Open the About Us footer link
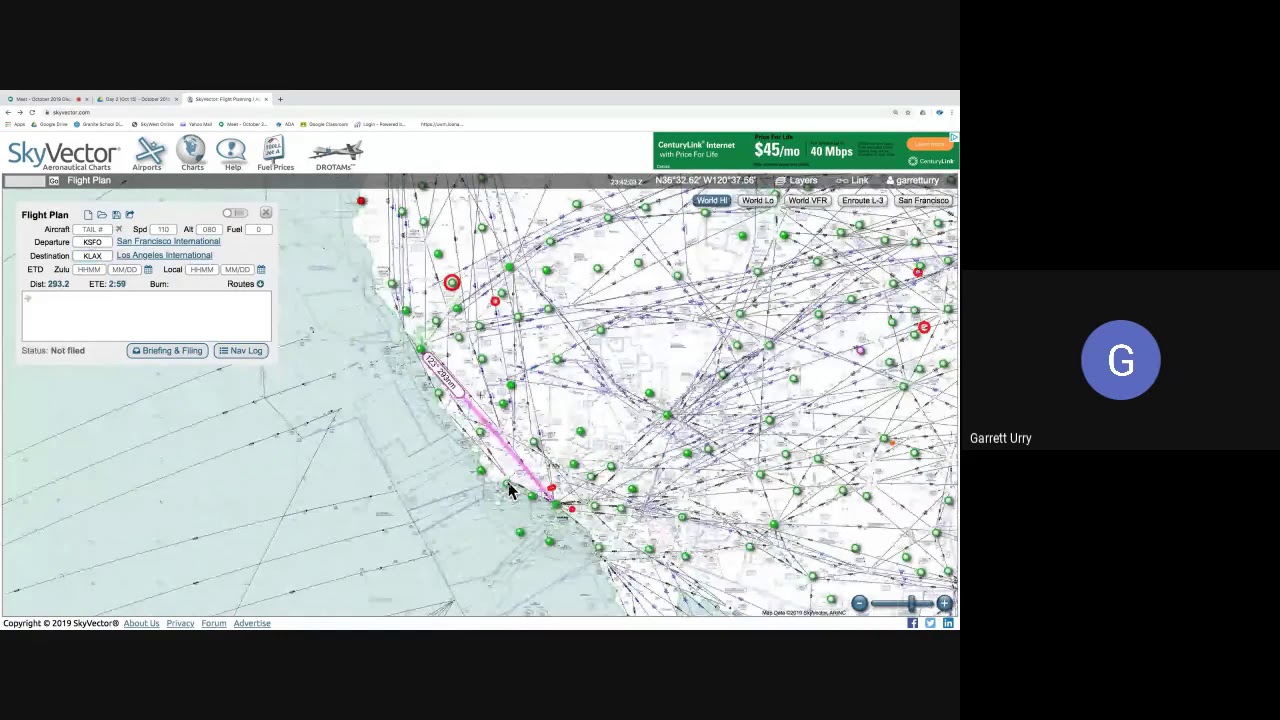The height and width of the screenshot is (720, 1280). [x=141, y=624]
